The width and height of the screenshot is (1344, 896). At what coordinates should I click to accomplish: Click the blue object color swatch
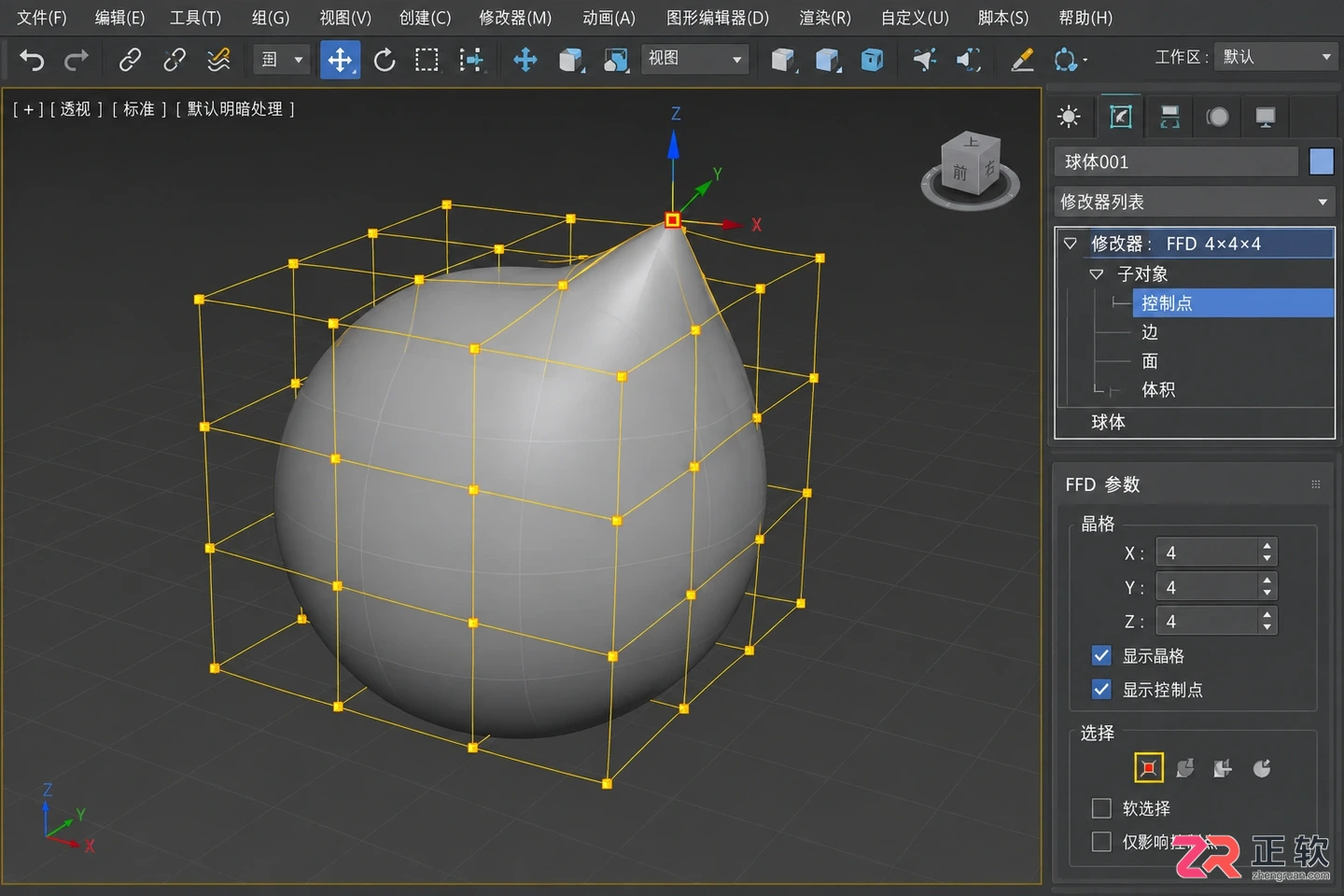coord(1322,161)
